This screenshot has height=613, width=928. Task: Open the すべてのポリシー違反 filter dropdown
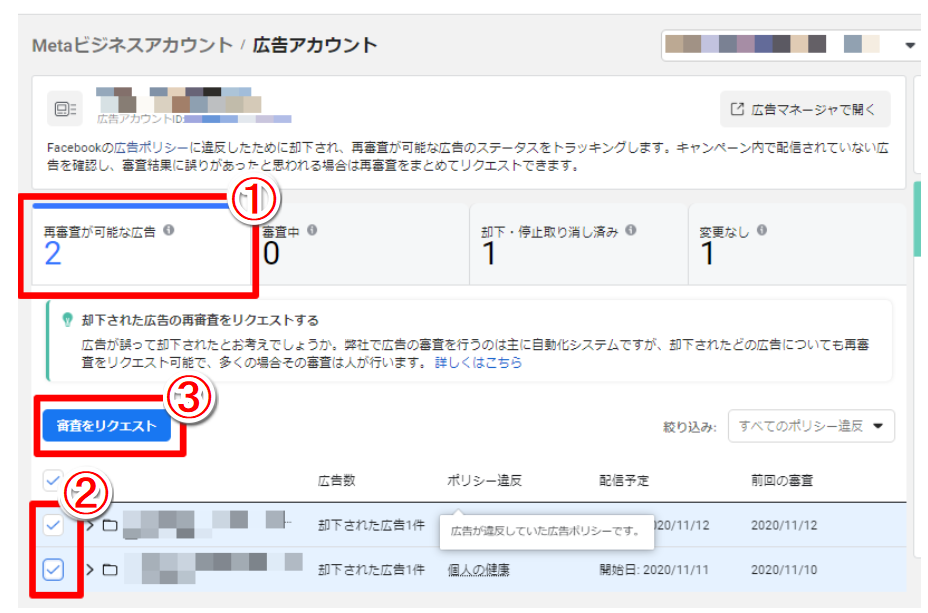(811, 425)
